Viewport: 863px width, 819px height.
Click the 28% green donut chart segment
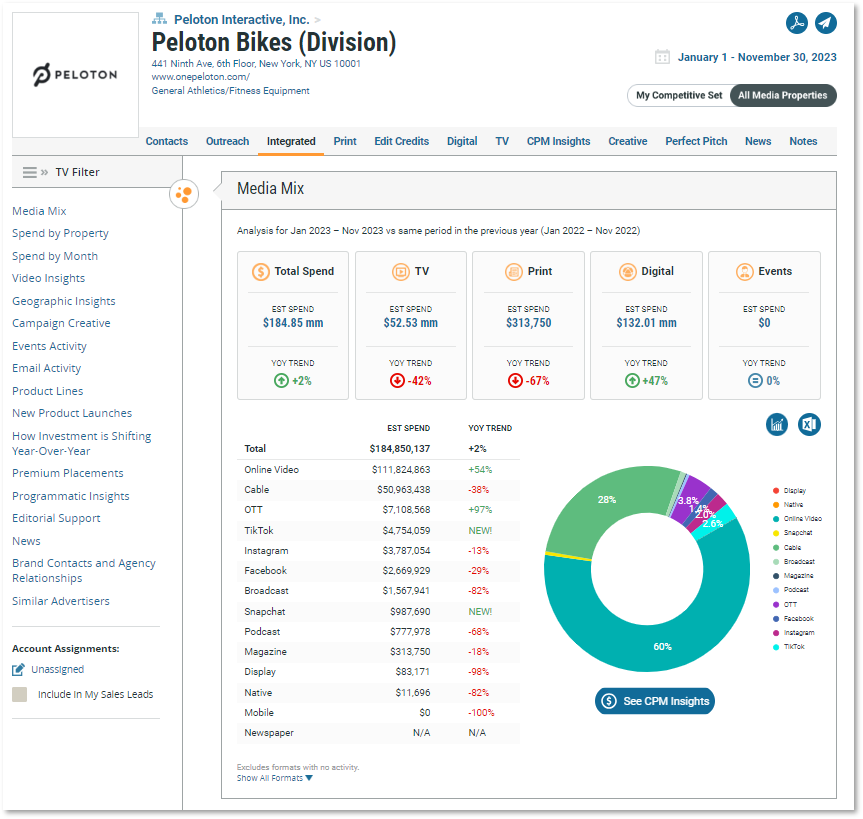click(607, 500)
